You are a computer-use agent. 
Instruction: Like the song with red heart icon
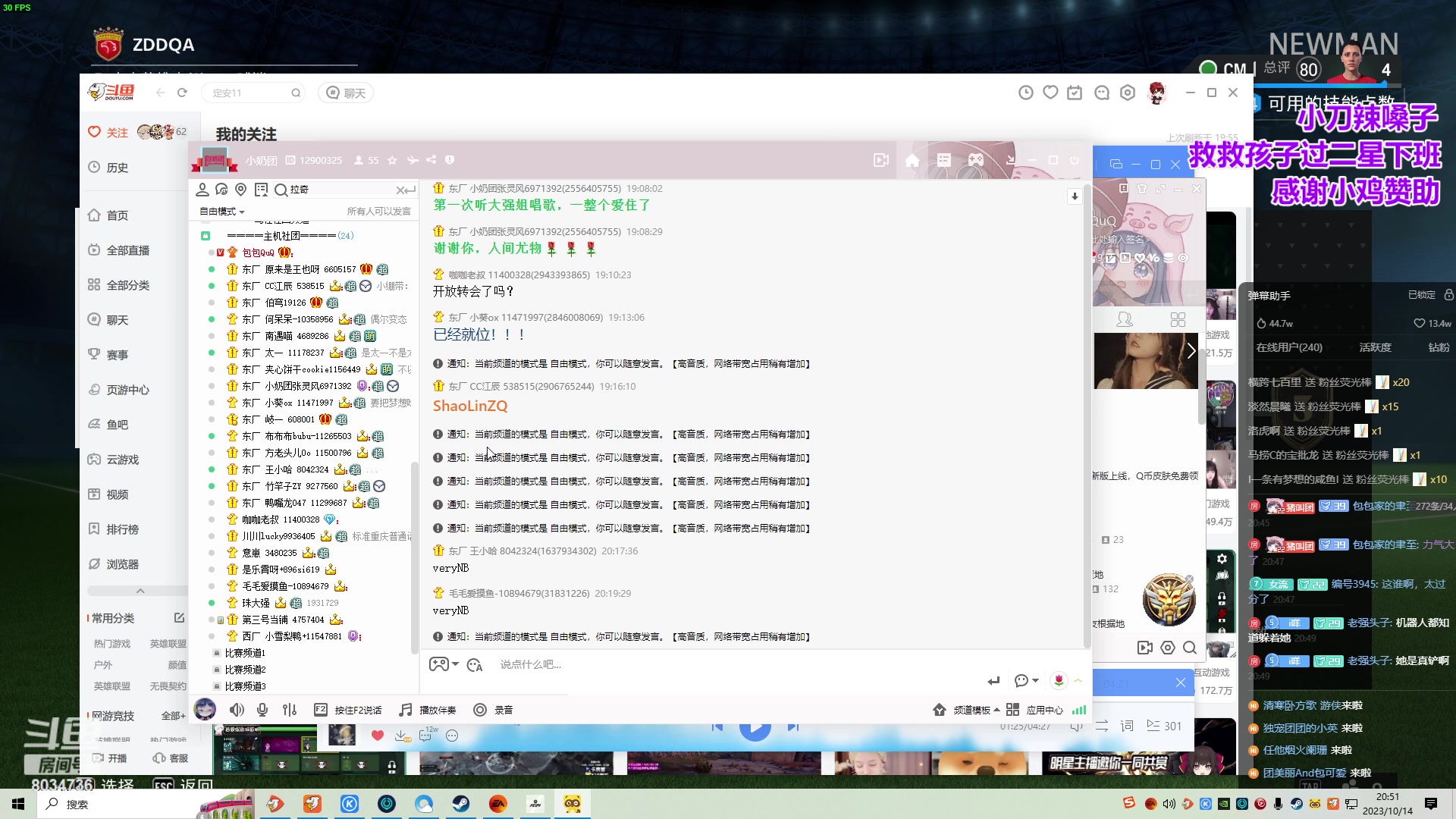378,735
